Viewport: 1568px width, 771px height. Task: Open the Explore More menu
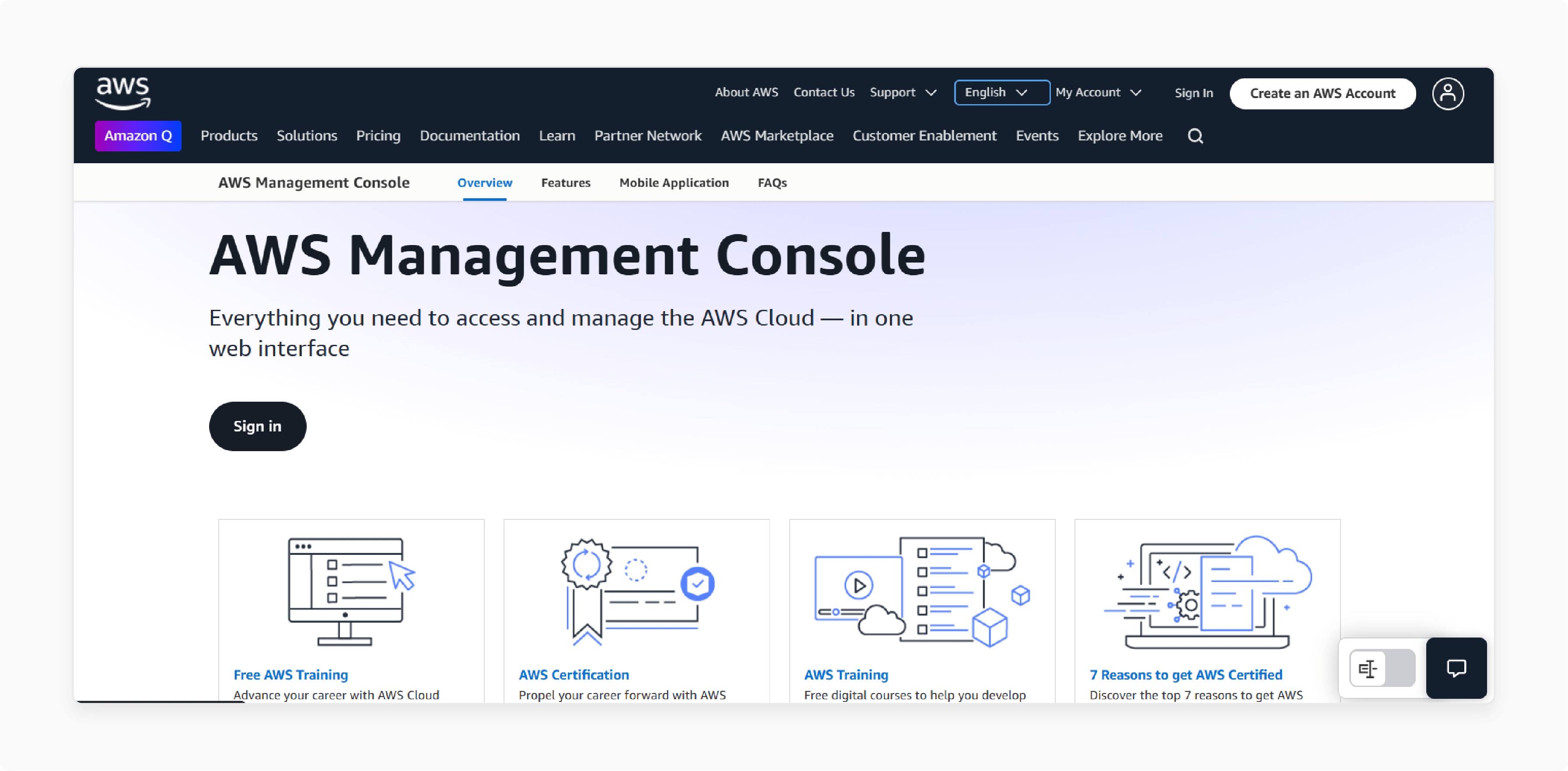1120,136
